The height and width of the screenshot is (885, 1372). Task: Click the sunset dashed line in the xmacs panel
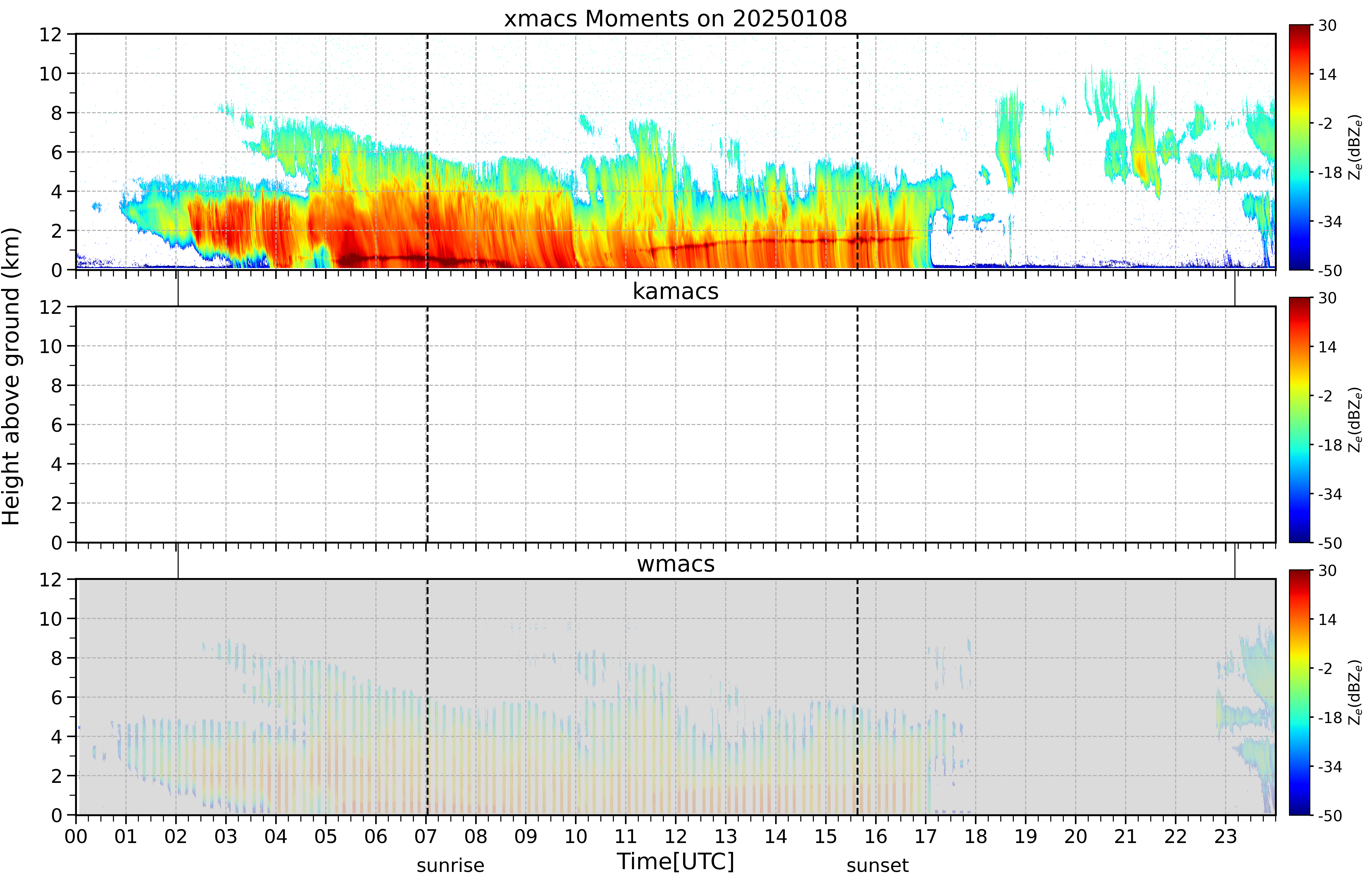[858, 152]
